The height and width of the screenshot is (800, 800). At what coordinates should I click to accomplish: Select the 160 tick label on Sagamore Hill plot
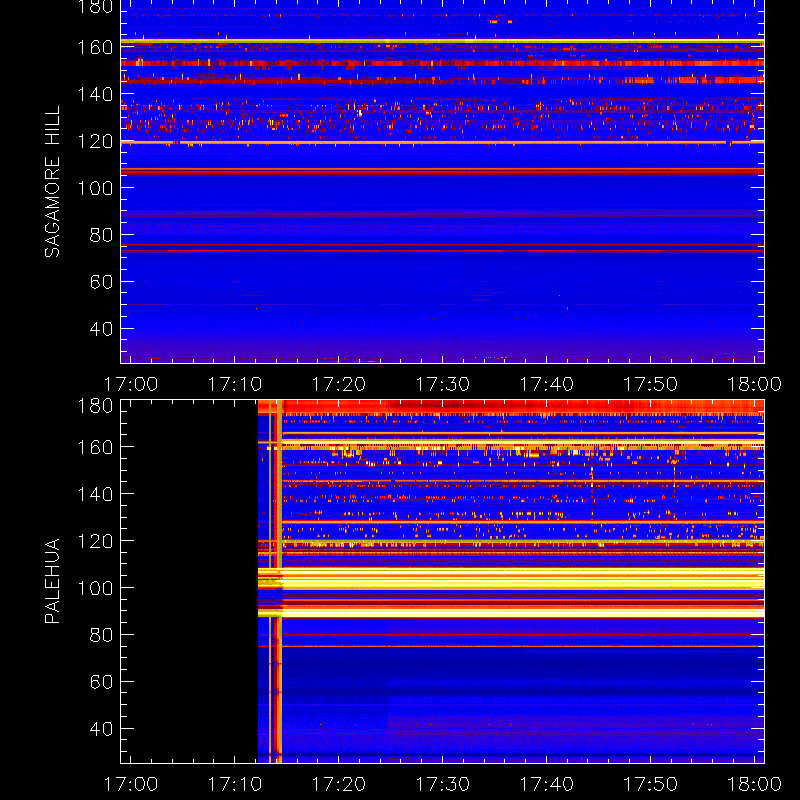coord(95,47)
